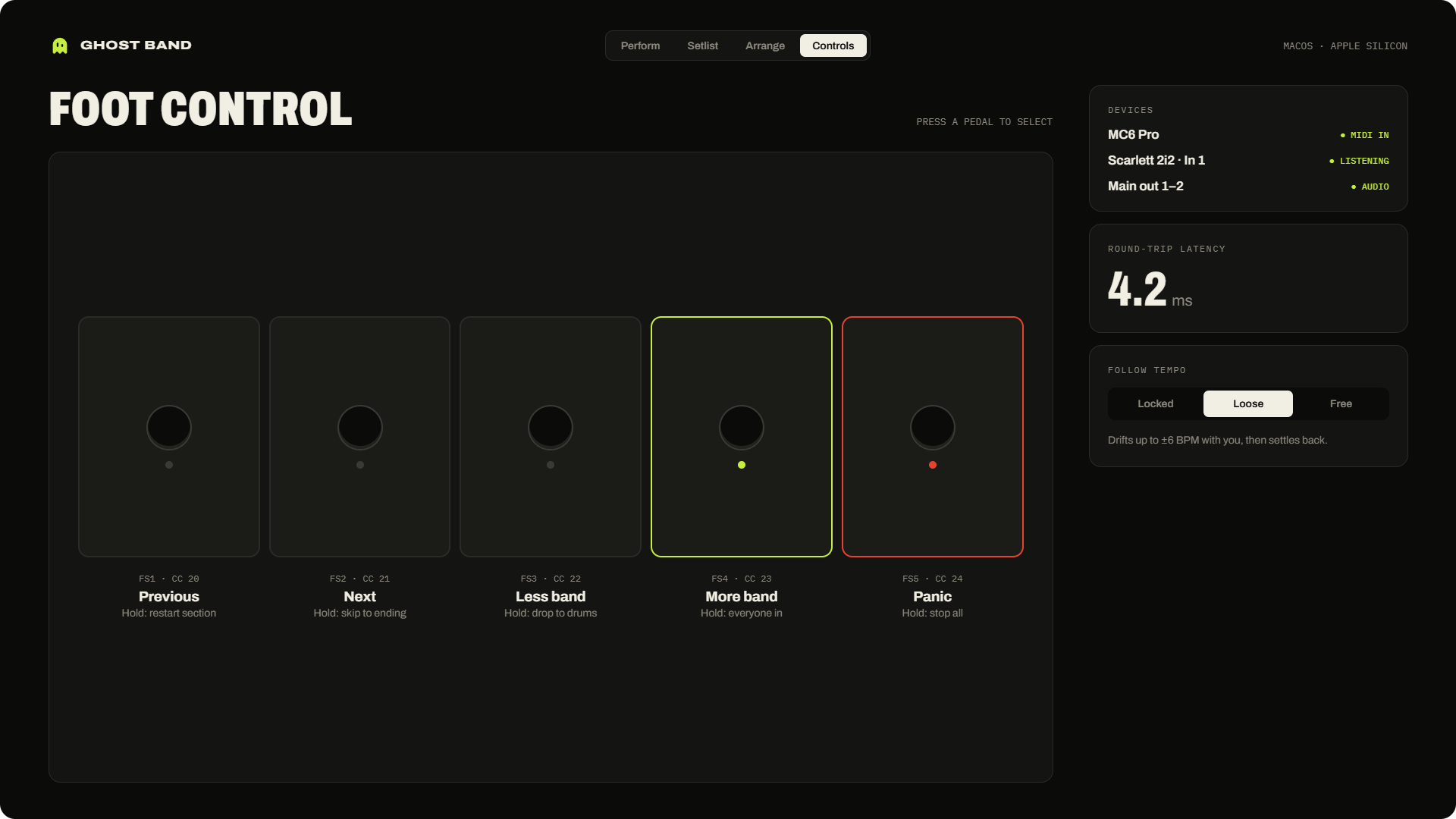This screenshot has width=1456, height=819.
Task: Click the FS2 · CC 21 mapping text
Action: 359,579
